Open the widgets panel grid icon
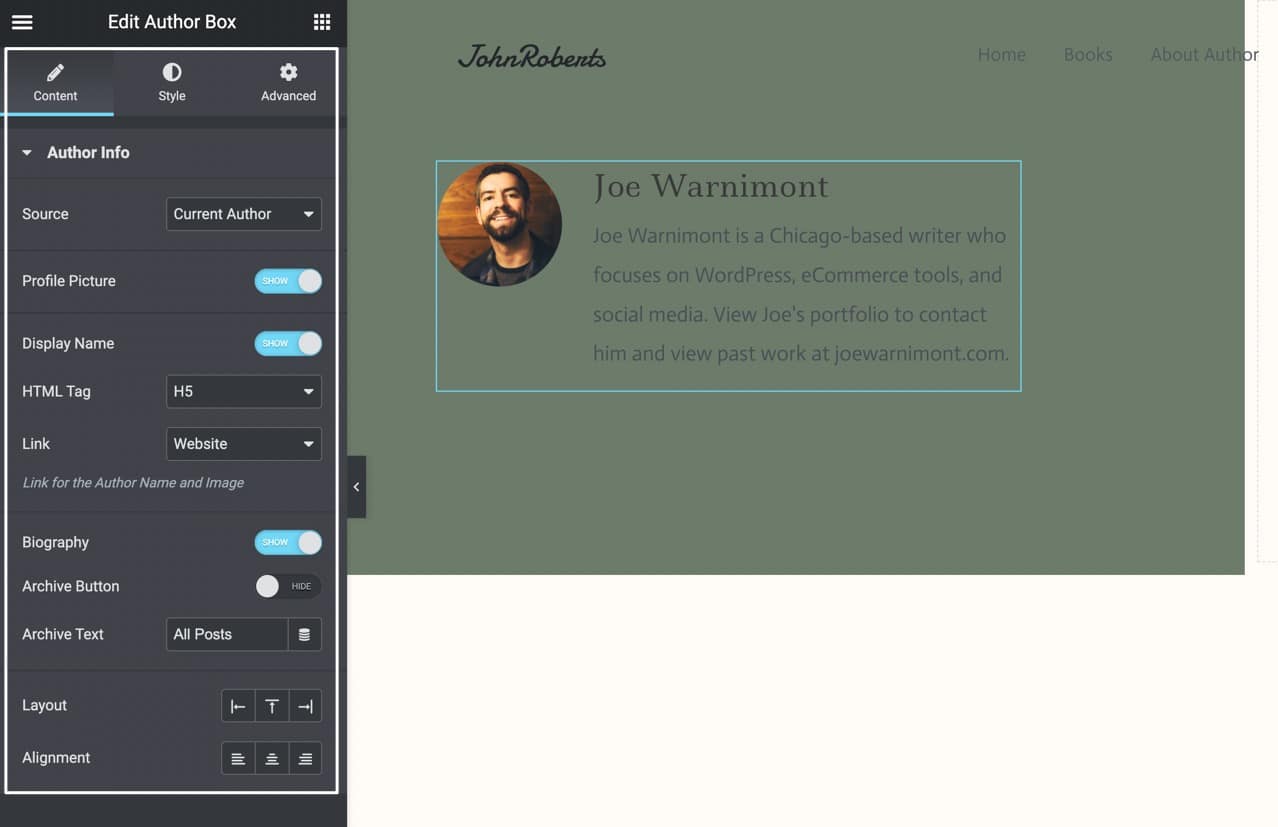The height and width of the screenshot is (827, 1278). [x=321, y=21]
